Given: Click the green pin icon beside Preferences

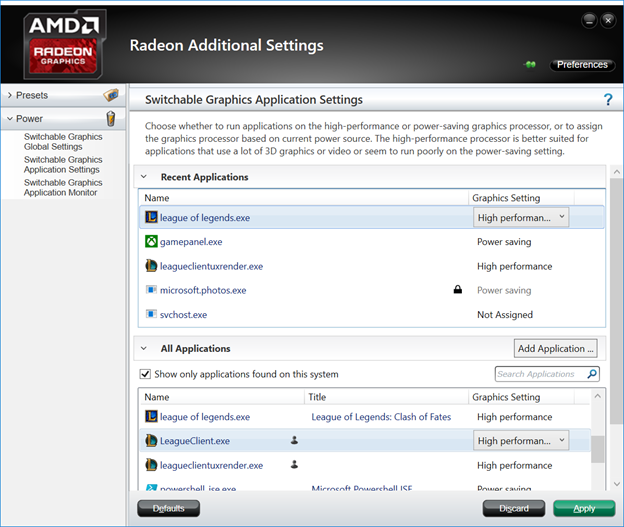Looking at the screenshot, I should (x=530, y=64).
